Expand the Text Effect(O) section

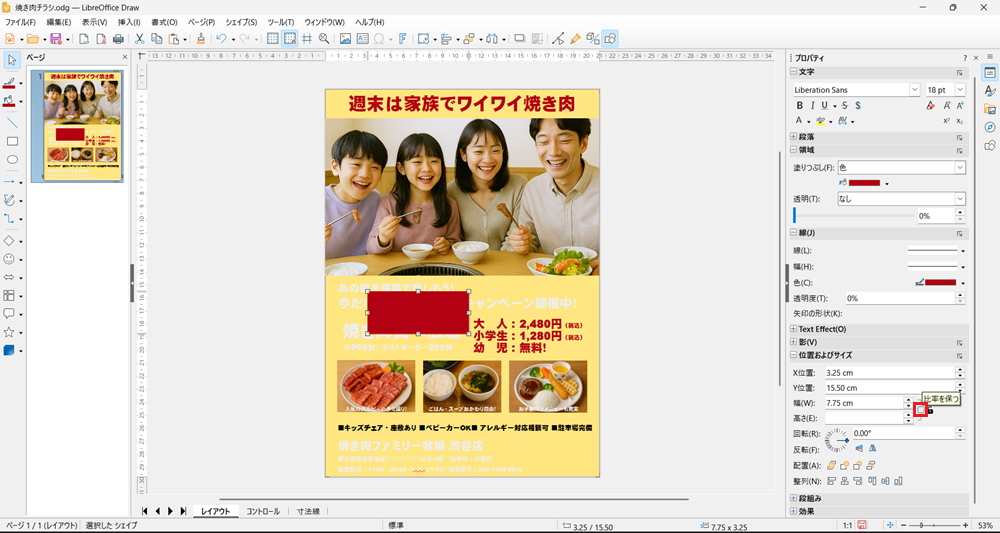click(793, 329)
